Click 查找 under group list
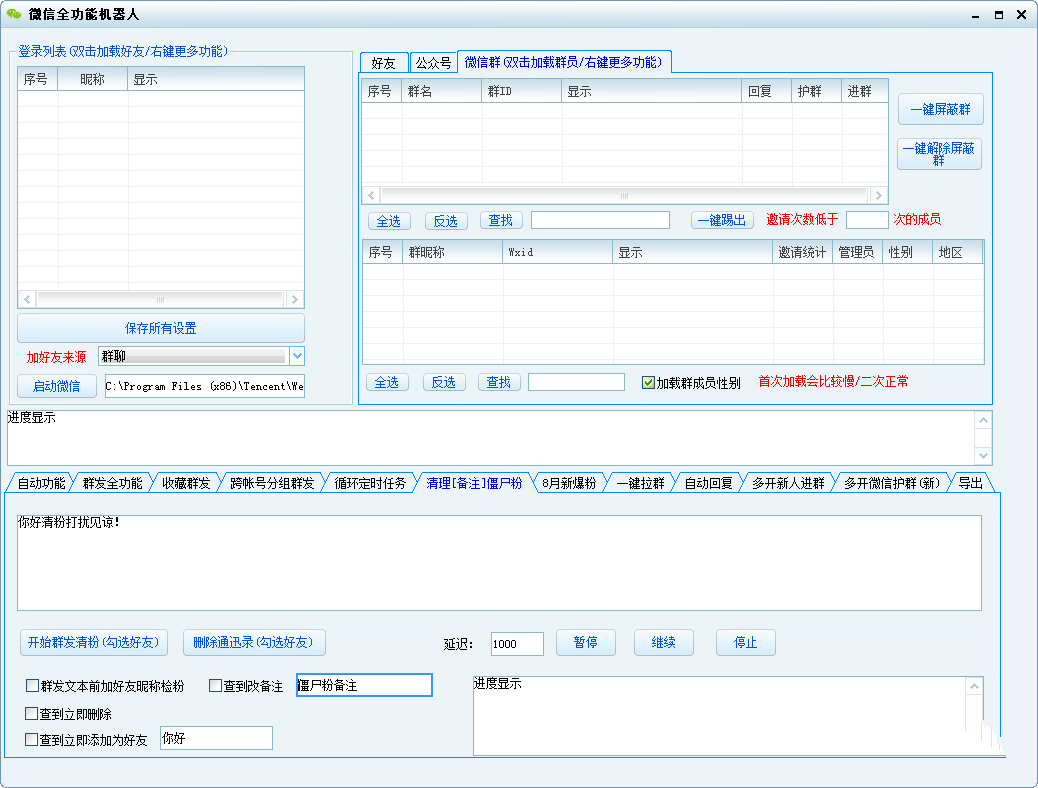Viewport: 1038px width, 788px height. [x=500, y=221]
